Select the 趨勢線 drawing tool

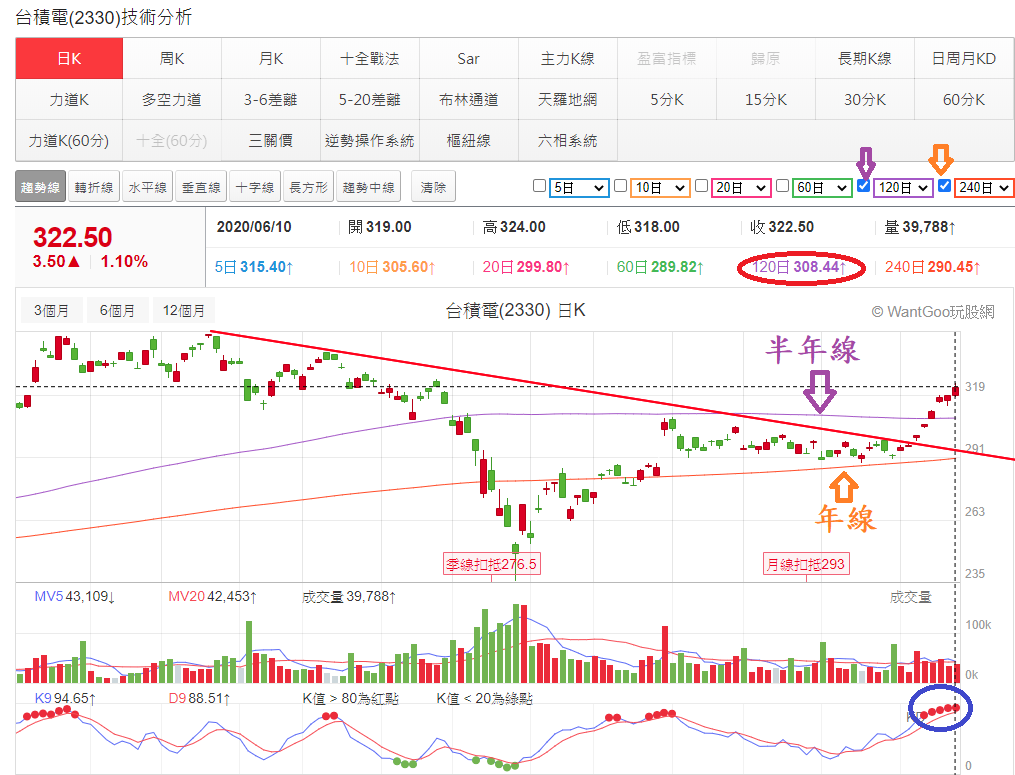[40, 186]
